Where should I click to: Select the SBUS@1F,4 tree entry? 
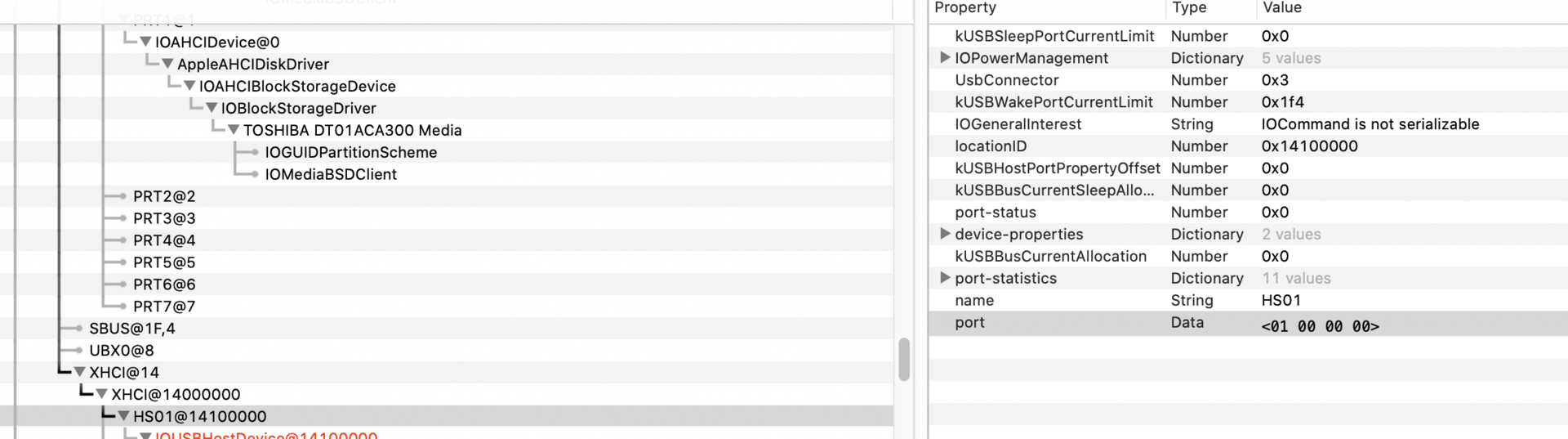coord(132,328)
